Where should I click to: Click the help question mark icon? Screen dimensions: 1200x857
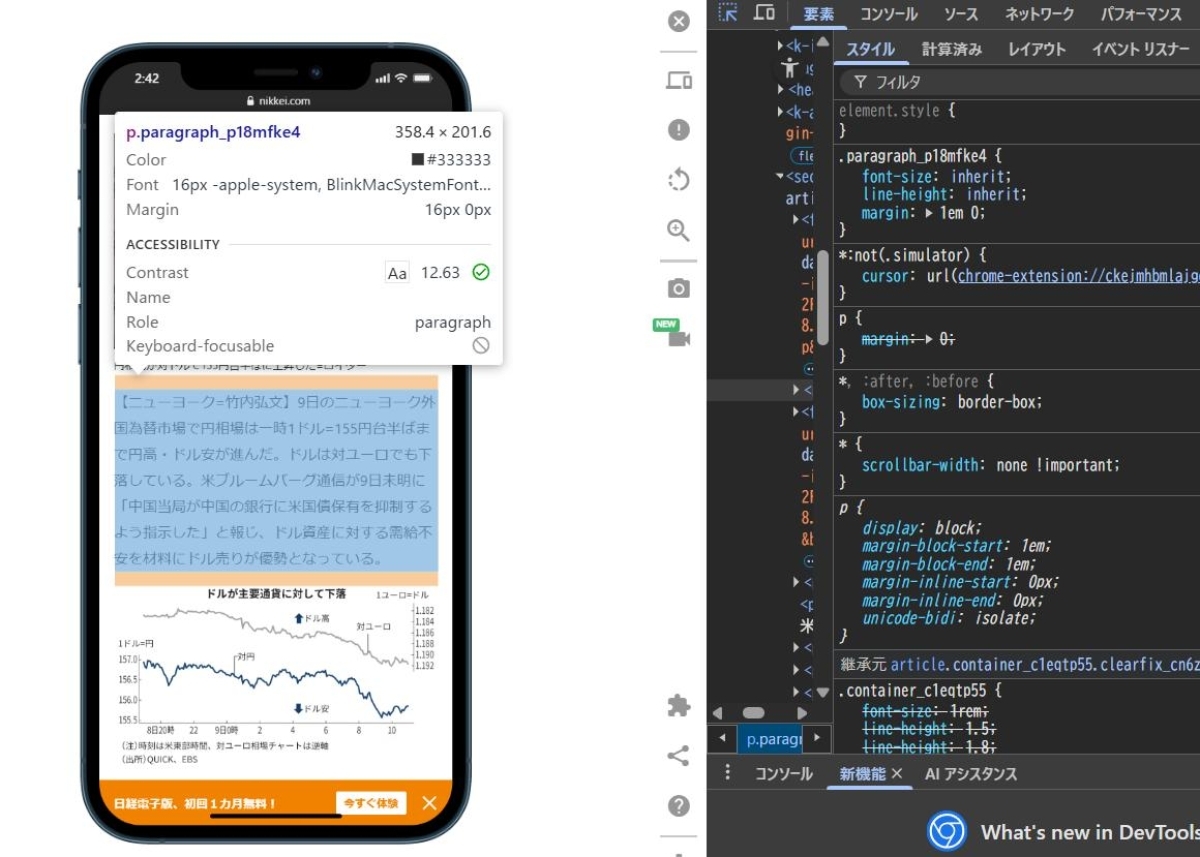point(679,806)
